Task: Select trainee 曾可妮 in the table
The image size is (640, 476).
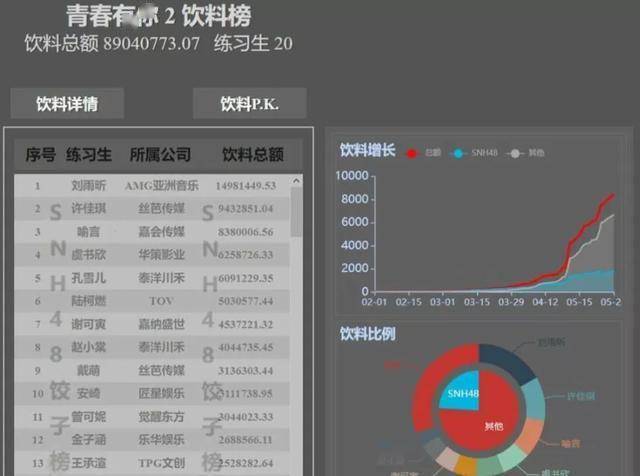Action: (89, 417)
